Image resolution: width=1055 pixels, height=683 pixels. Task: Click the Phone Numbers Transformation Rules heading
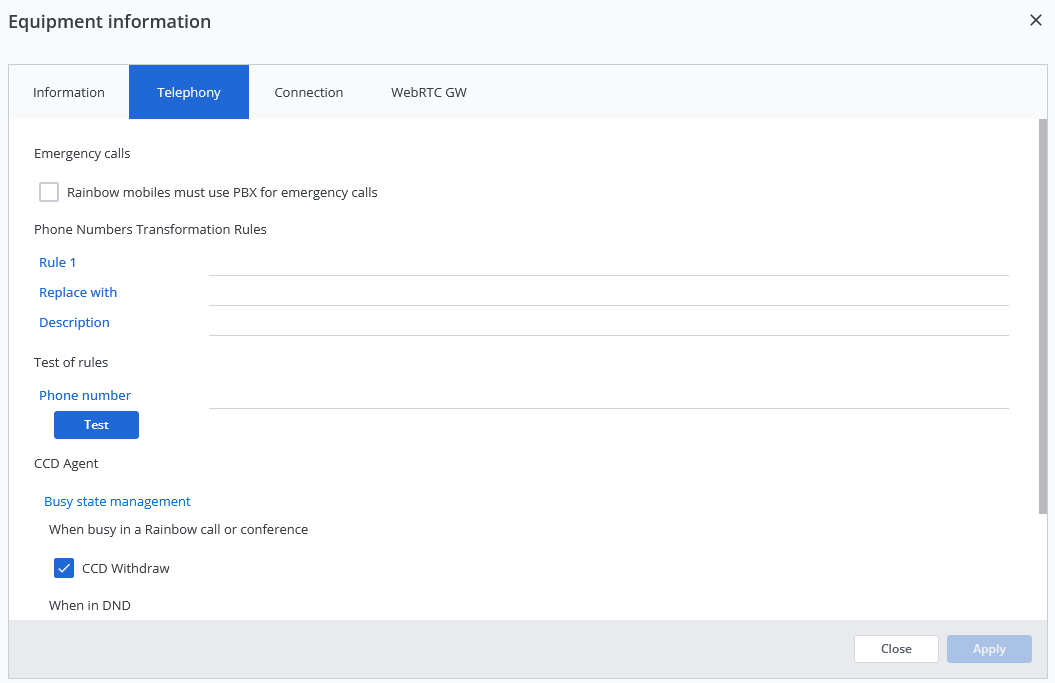tap(150, 229)
